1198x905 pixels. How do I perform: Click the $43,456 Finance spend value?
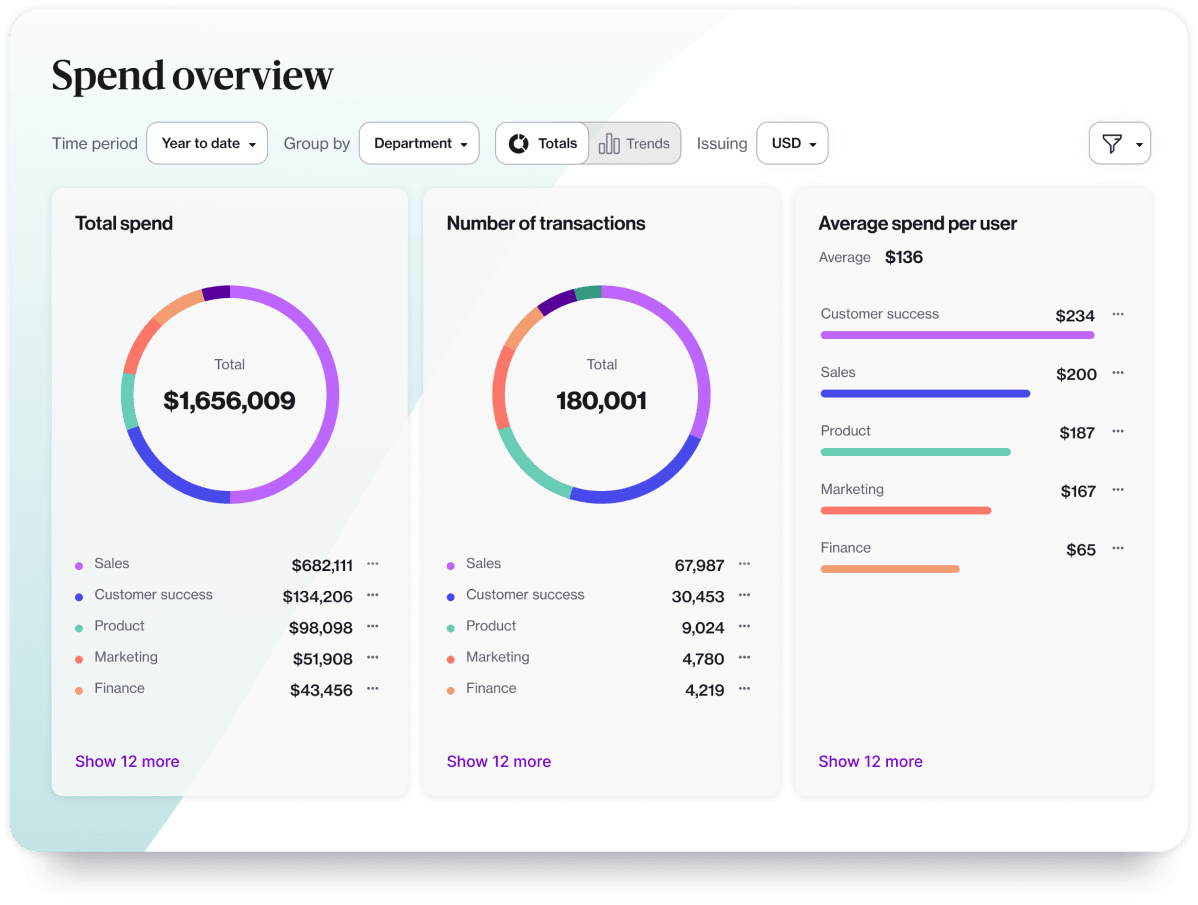pyautogui.click(x=321, y=691)
